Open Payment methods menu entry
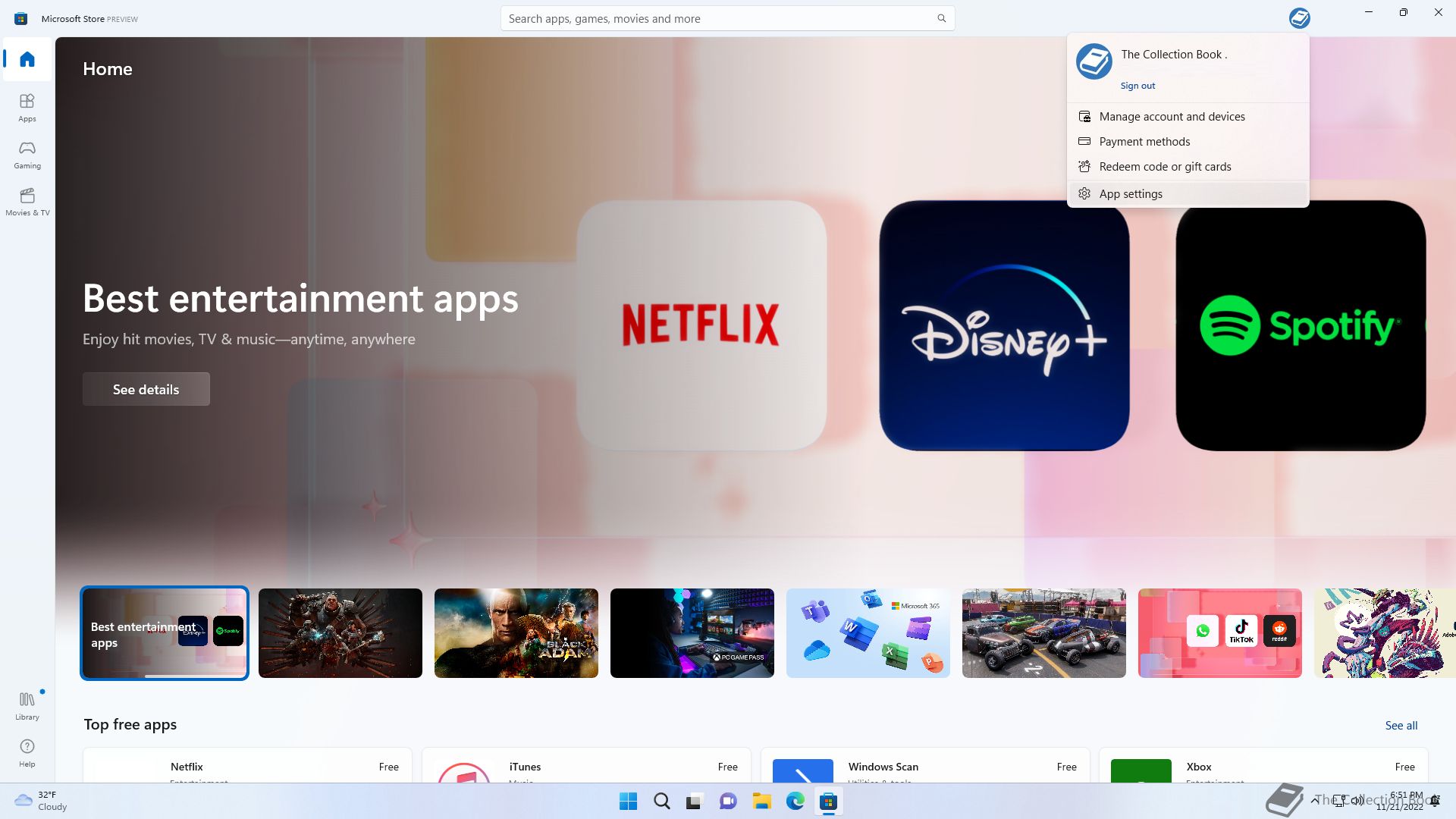 (1188, 142)
